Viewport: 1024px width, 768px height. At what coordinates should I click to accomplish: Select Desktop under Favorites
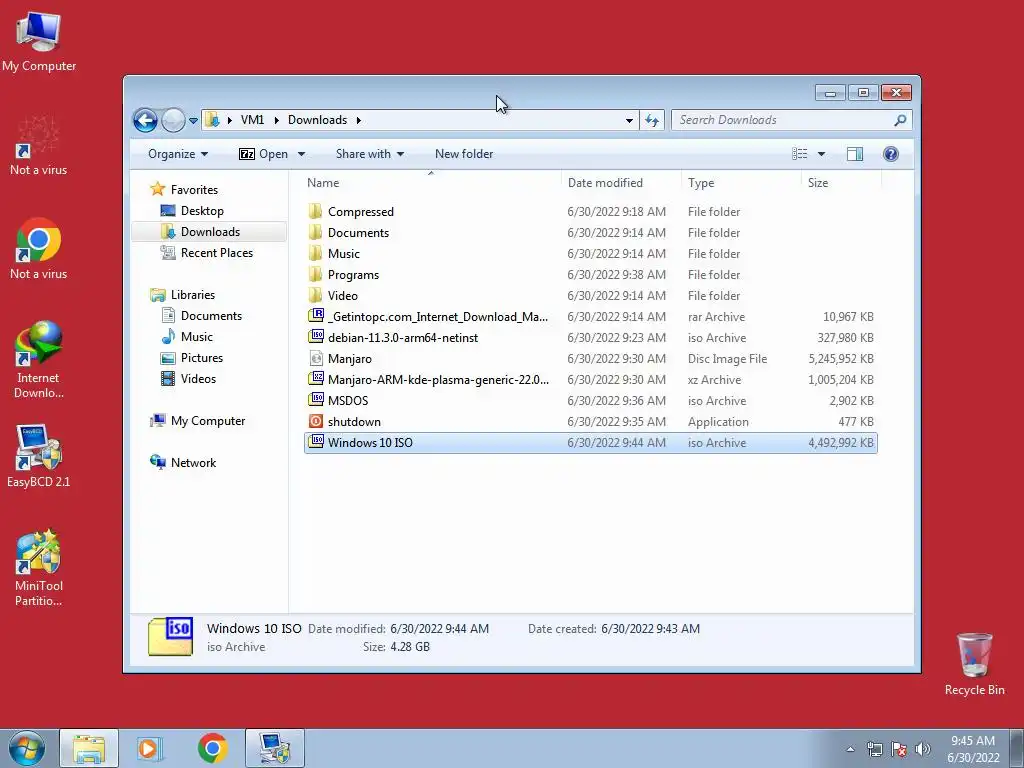click(x=202, y=211)
